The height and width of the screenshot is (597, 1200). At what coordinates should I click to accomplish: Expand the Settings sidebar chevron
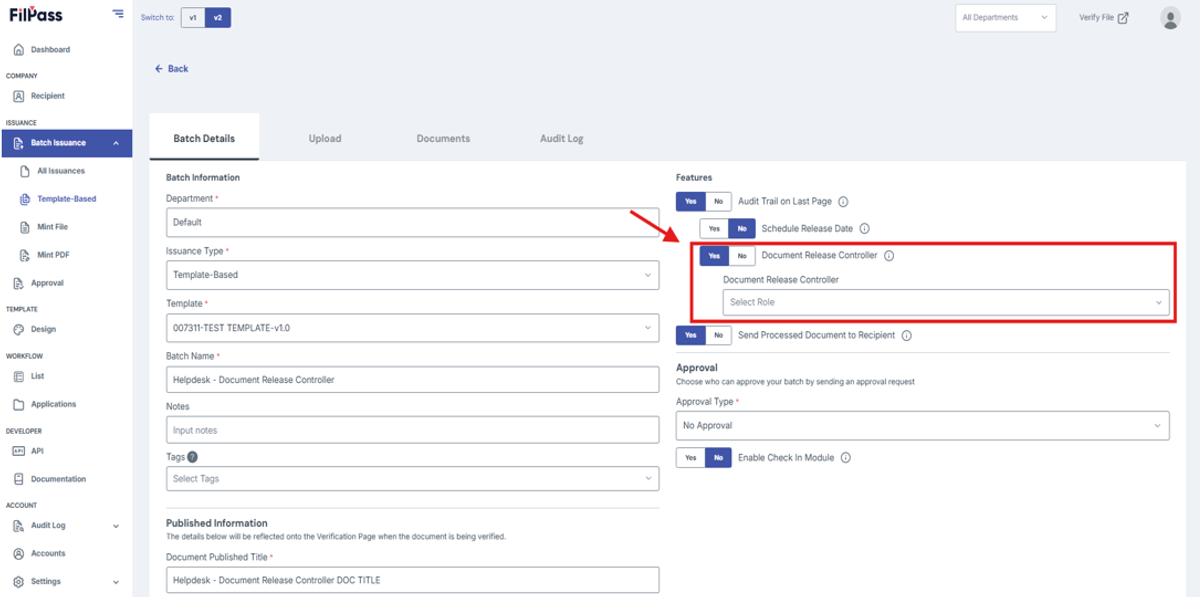click(x=116, y=581)
